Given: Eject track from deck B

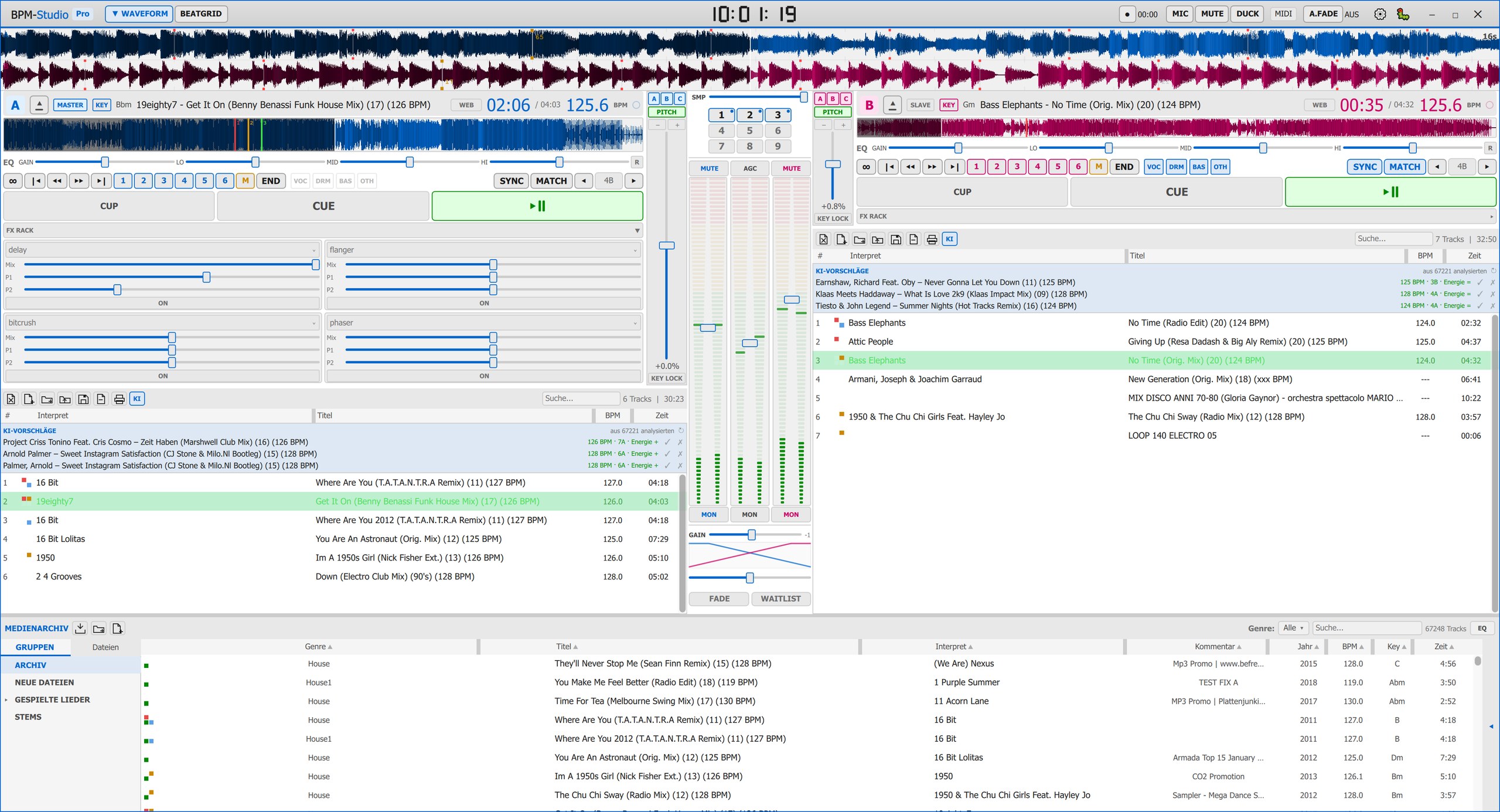Looking at the screenshot, I should pyautogui.click(x=892, y=105).
